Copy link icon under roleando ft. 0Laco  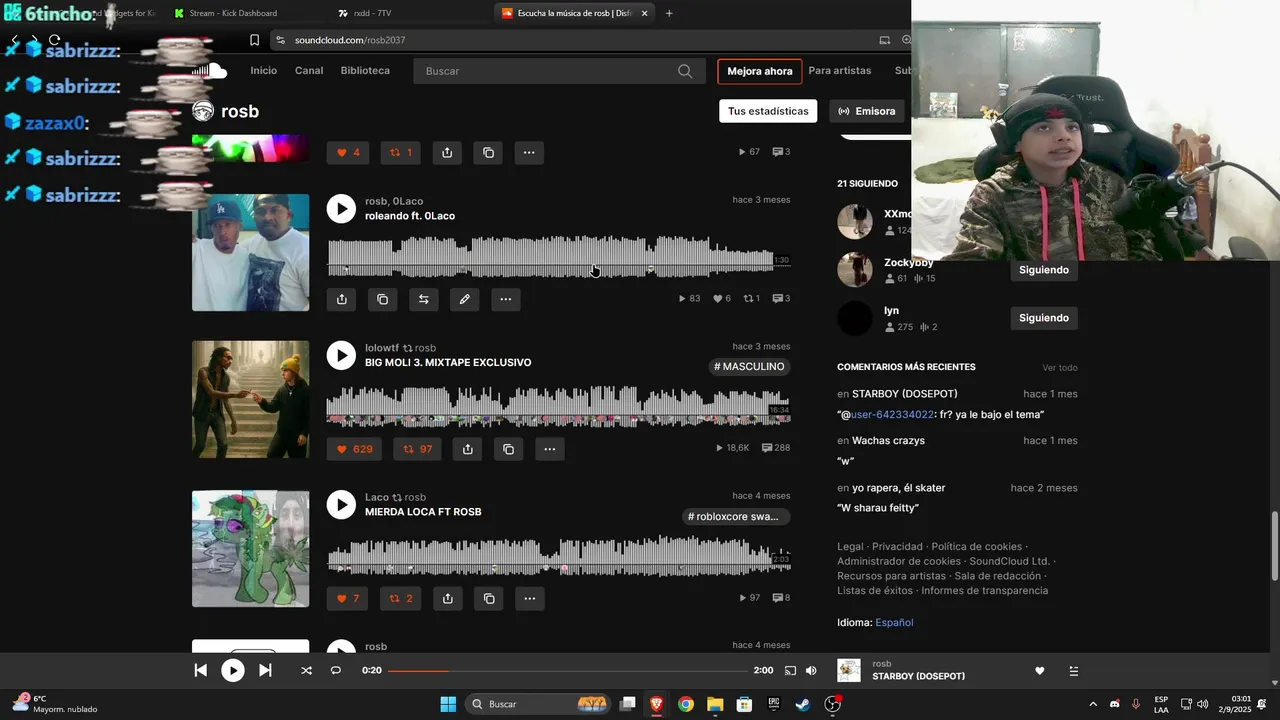[383, 299]
